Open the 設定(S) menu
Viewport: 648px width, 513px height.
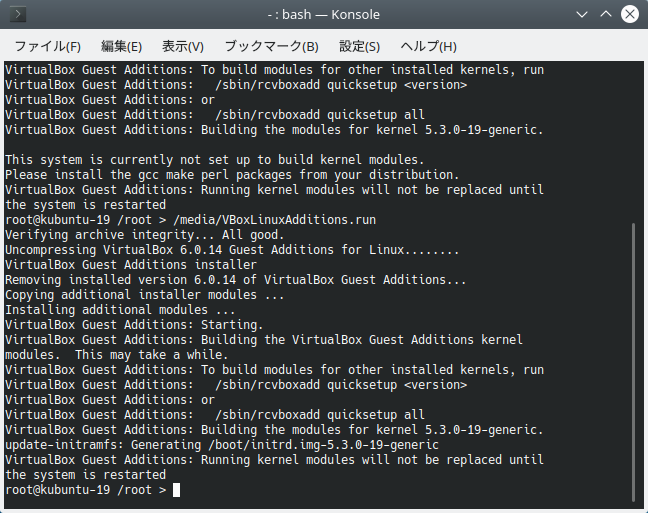(x=359, y=46)
